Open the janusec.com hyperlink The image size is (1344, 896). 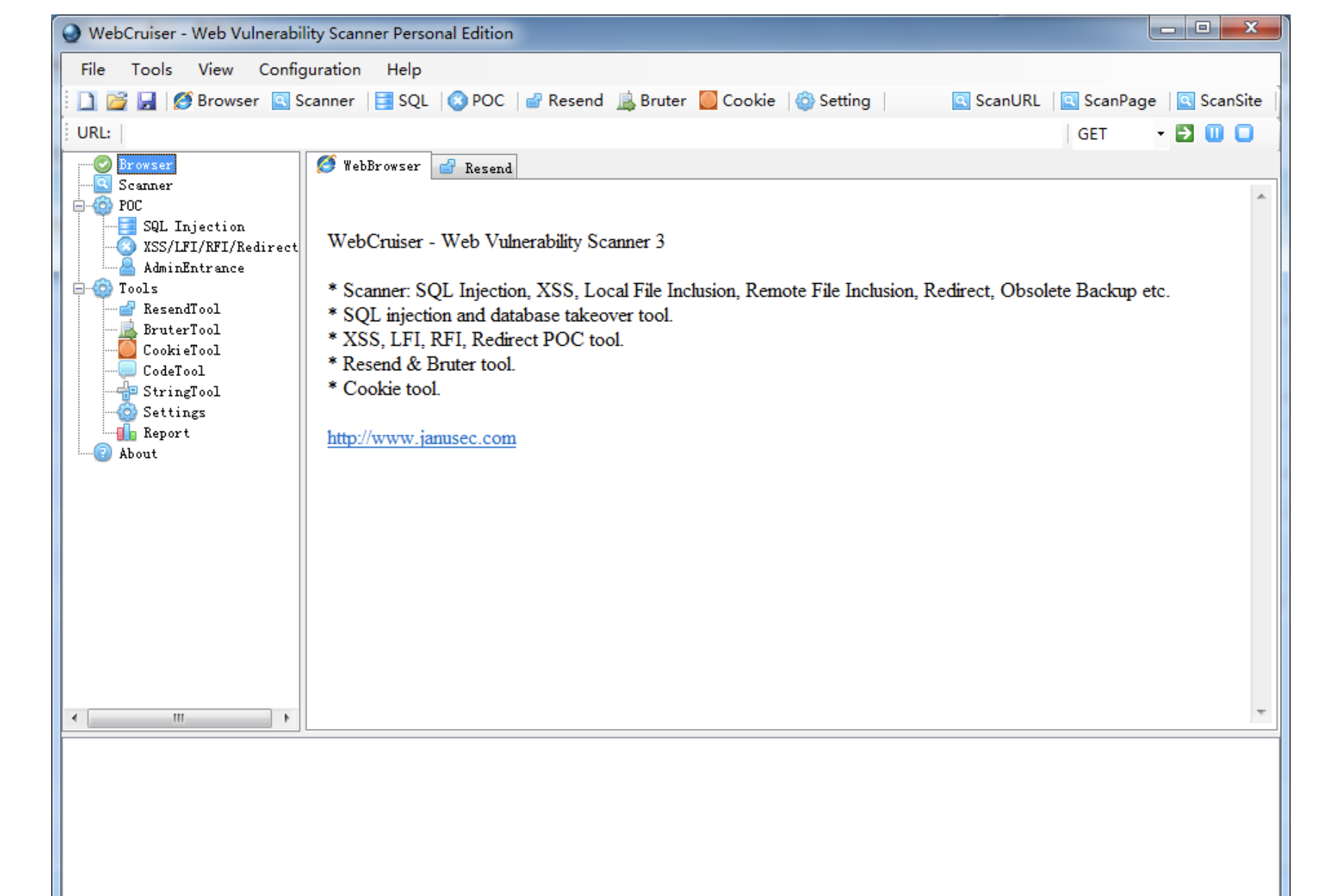421,438
